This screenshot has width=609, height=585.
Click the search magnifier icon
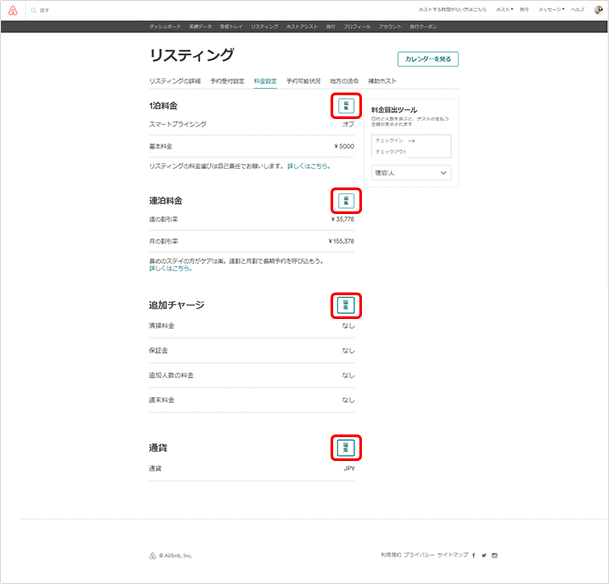(33, 9)
